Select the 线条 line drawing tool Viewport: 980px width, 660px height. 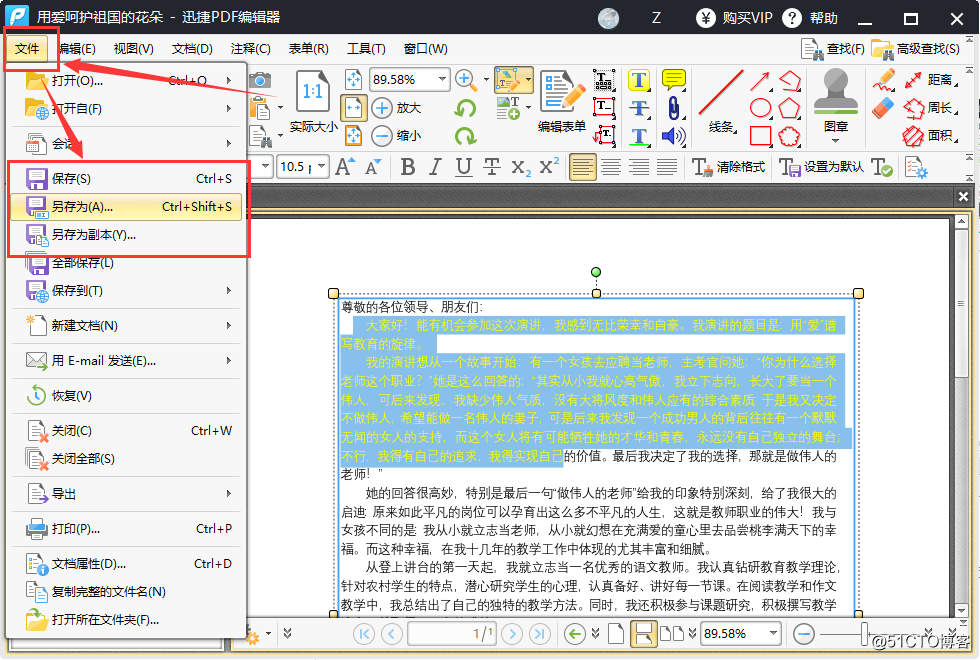point(721,101)
